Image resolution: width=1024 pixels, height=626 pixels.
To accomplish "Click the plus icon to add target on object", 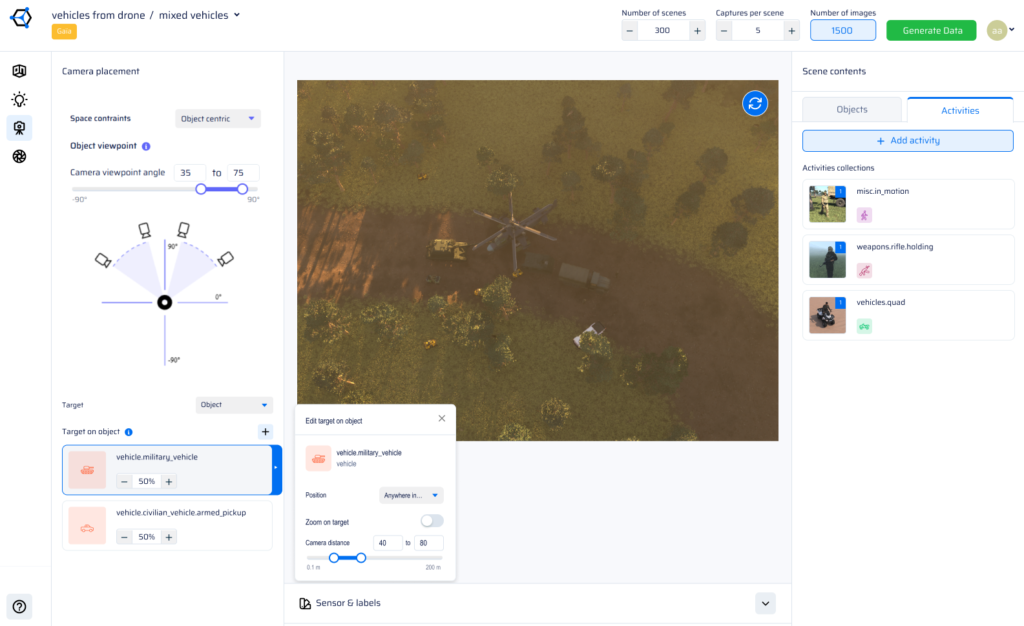I will pyautogui.click(x=265, y=432).
